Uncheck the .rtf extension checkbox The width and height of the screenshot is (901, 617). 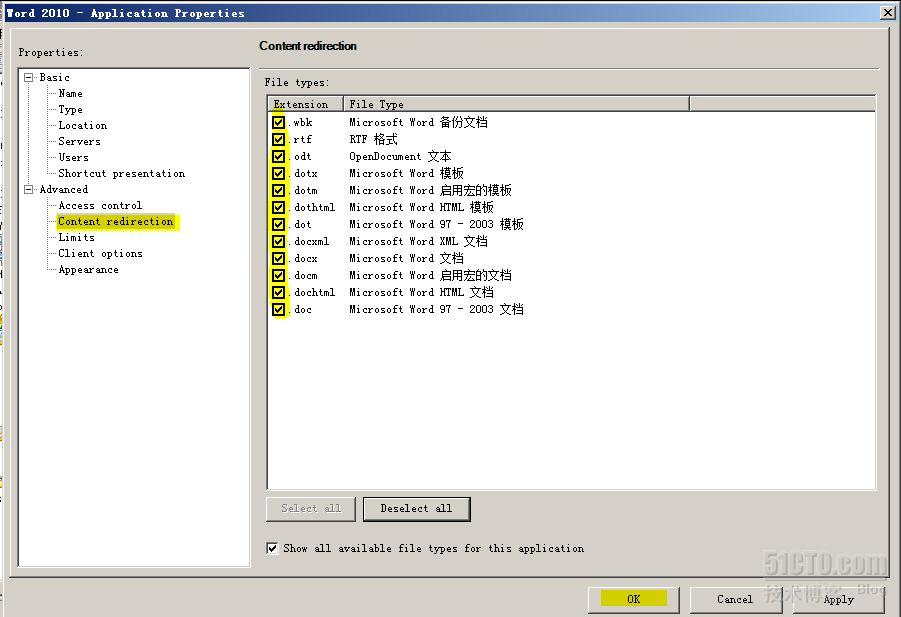[x=279, y=140]
